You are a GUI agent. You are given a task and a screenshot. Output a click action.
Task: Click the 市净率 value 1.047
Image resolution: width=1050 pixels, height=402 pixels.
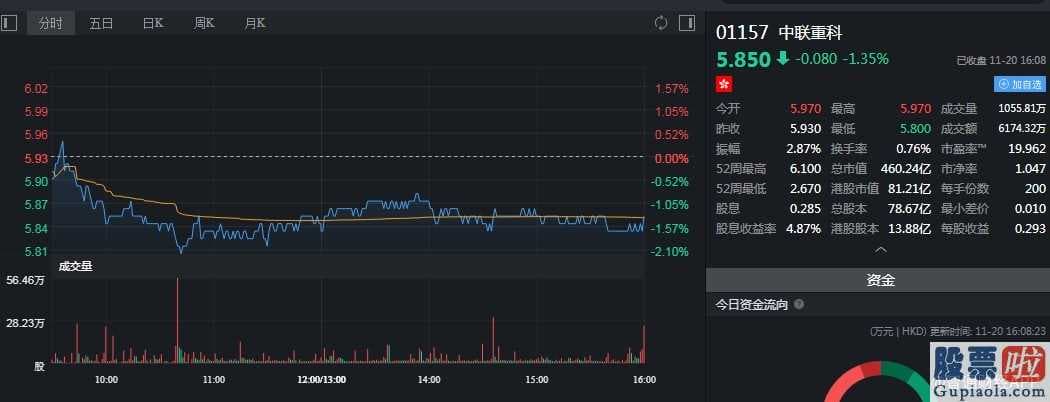click(x=1031, y=169)
